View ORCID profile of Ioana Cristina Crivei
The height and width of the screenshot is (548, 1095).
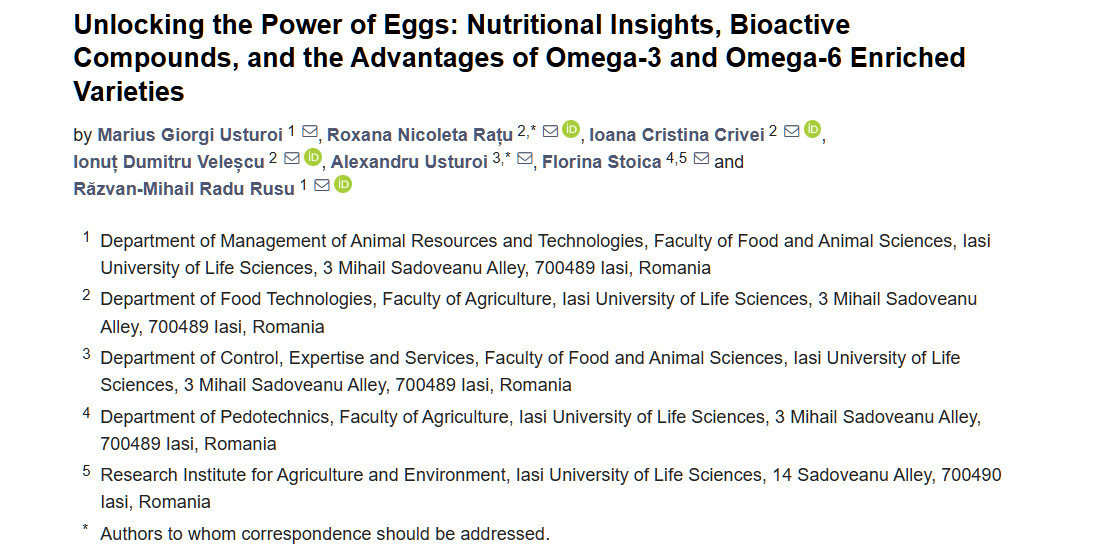(x=812, y=130)
